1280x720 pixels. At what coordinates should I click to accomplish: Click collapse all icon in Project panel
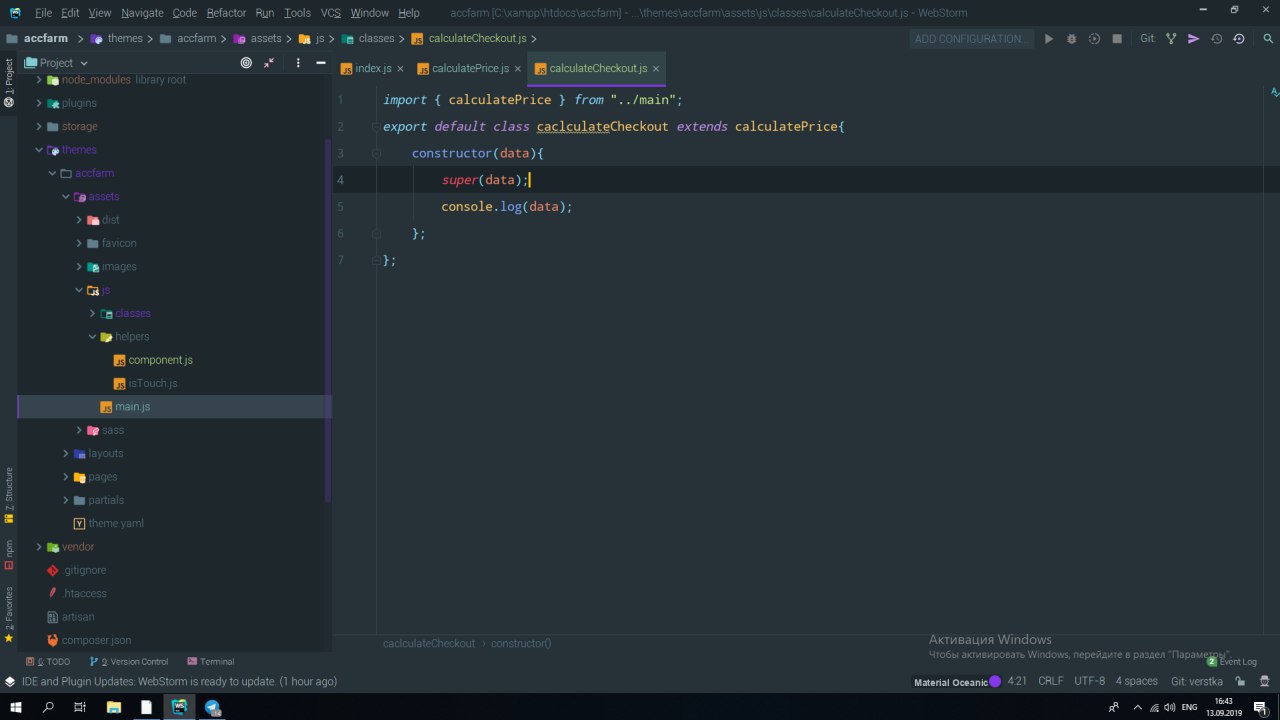269,62
